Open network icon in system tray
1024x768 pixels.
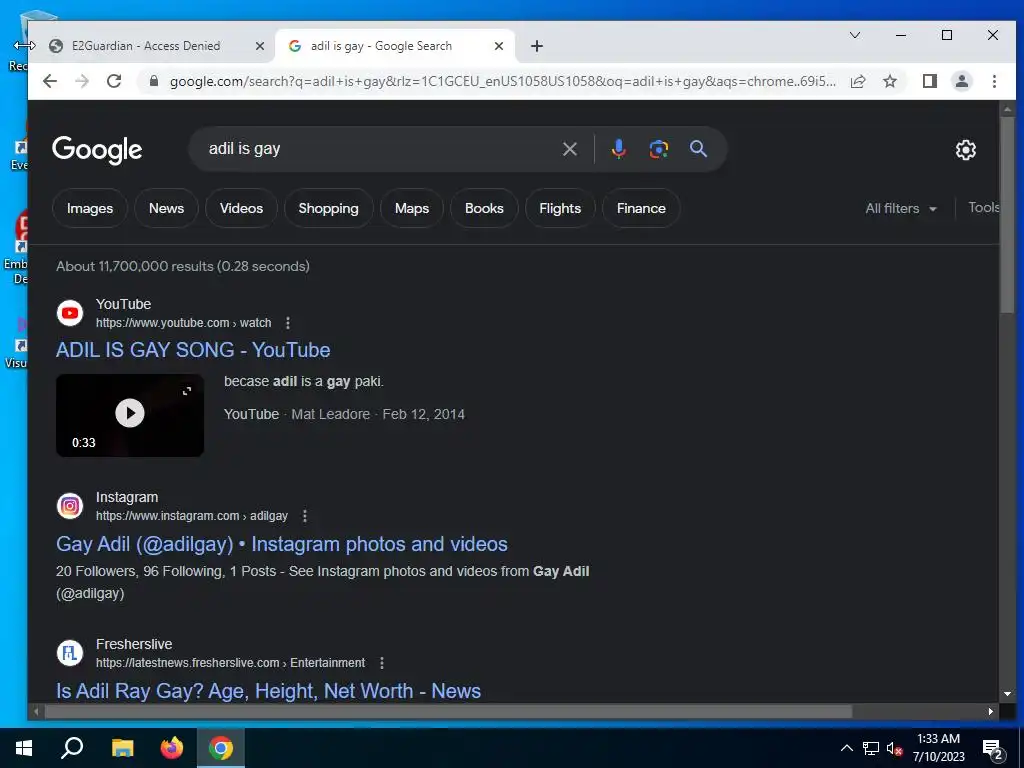pos(871,748)
